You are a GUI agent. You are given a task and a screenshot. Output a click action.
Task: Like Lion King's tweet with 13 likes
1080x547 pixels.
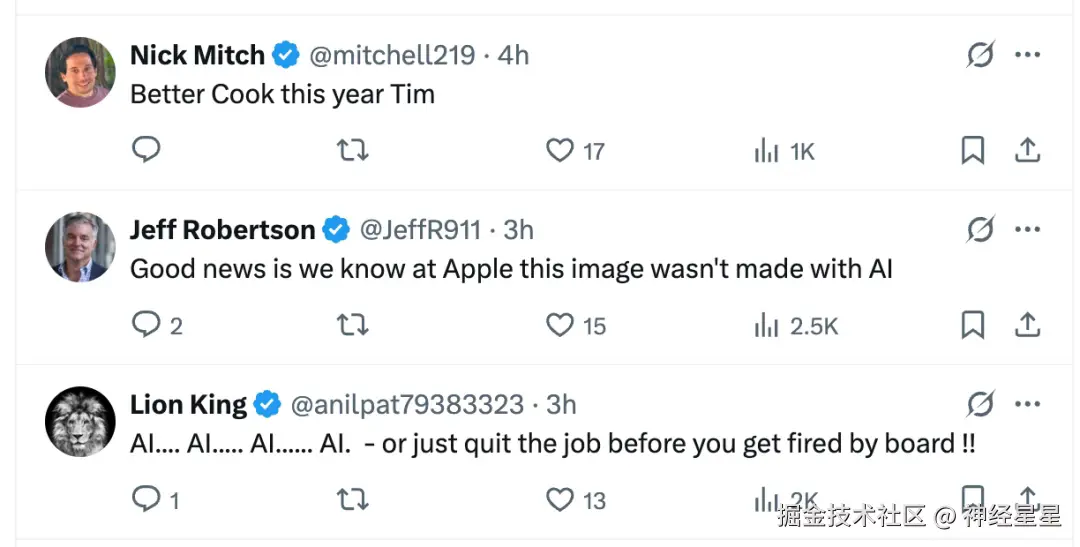coord(559,499)
